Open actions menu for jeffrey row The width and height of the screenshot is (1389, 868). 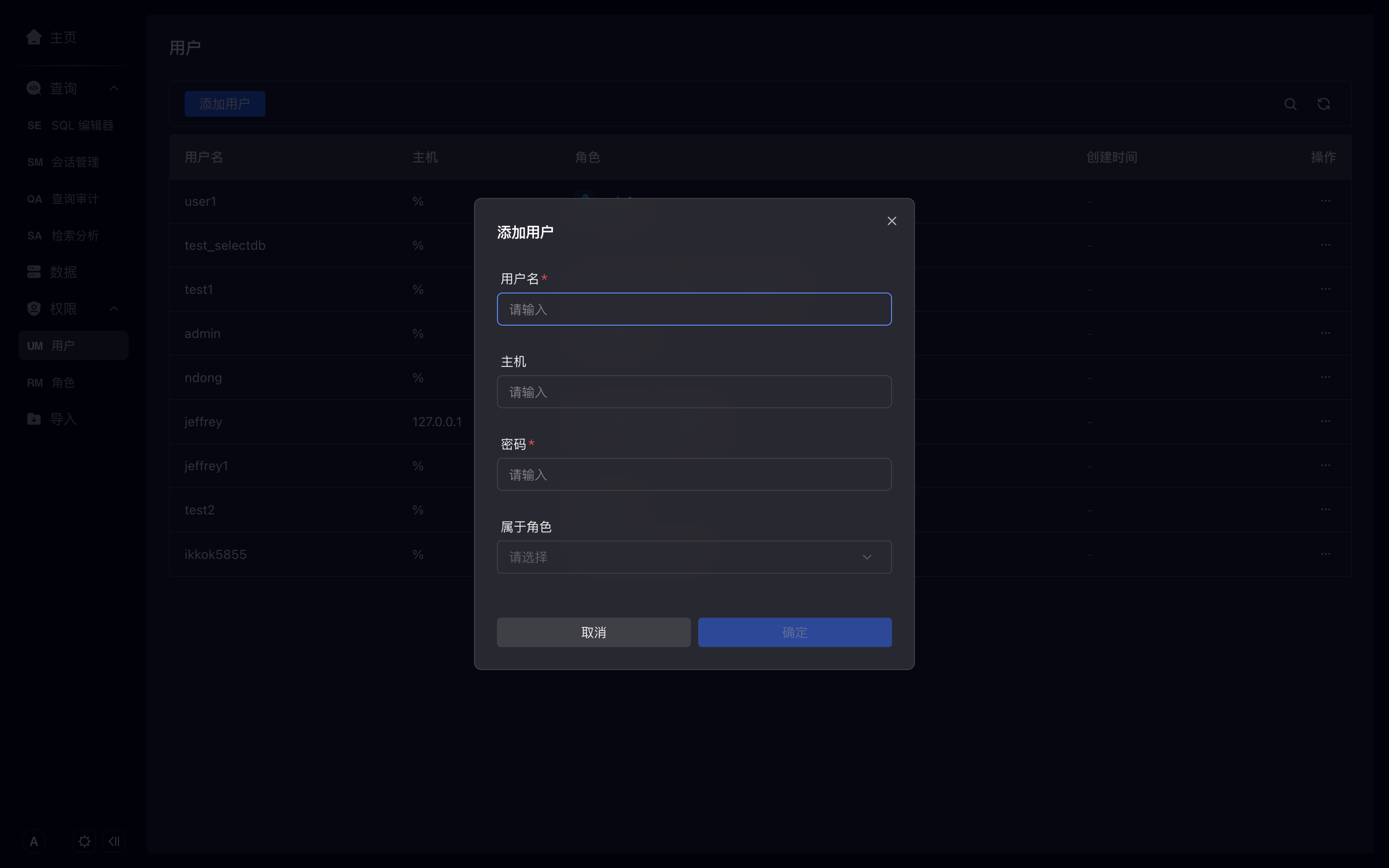tap(1325, 422)
